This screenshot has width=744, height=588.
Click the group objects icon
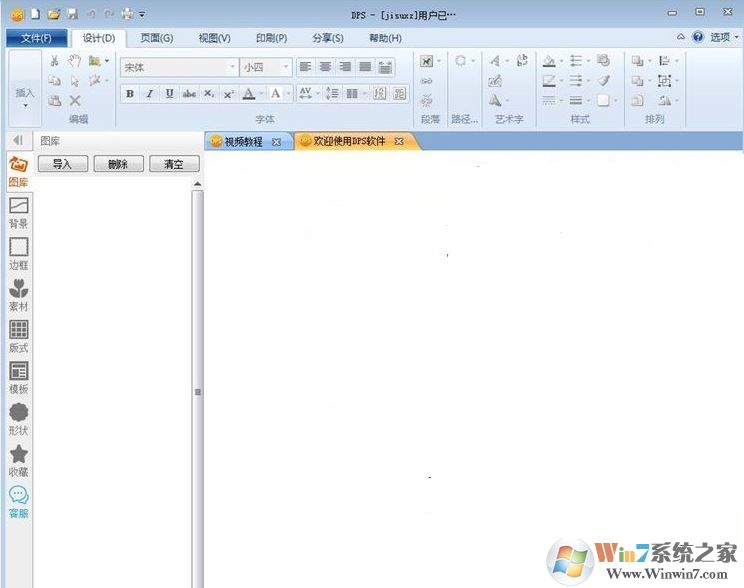tap(664, 81)
